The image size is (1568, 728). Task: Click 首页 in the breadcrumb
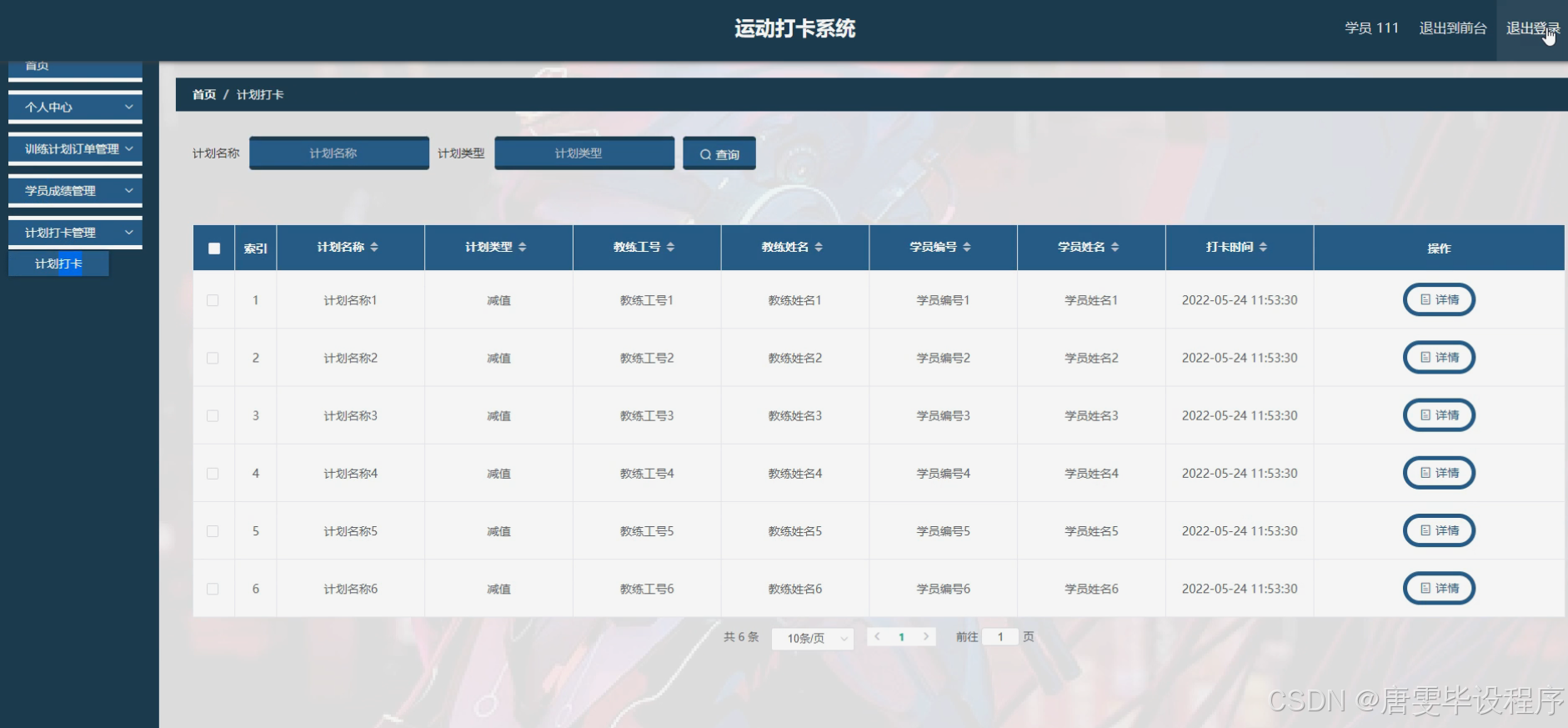204,95
